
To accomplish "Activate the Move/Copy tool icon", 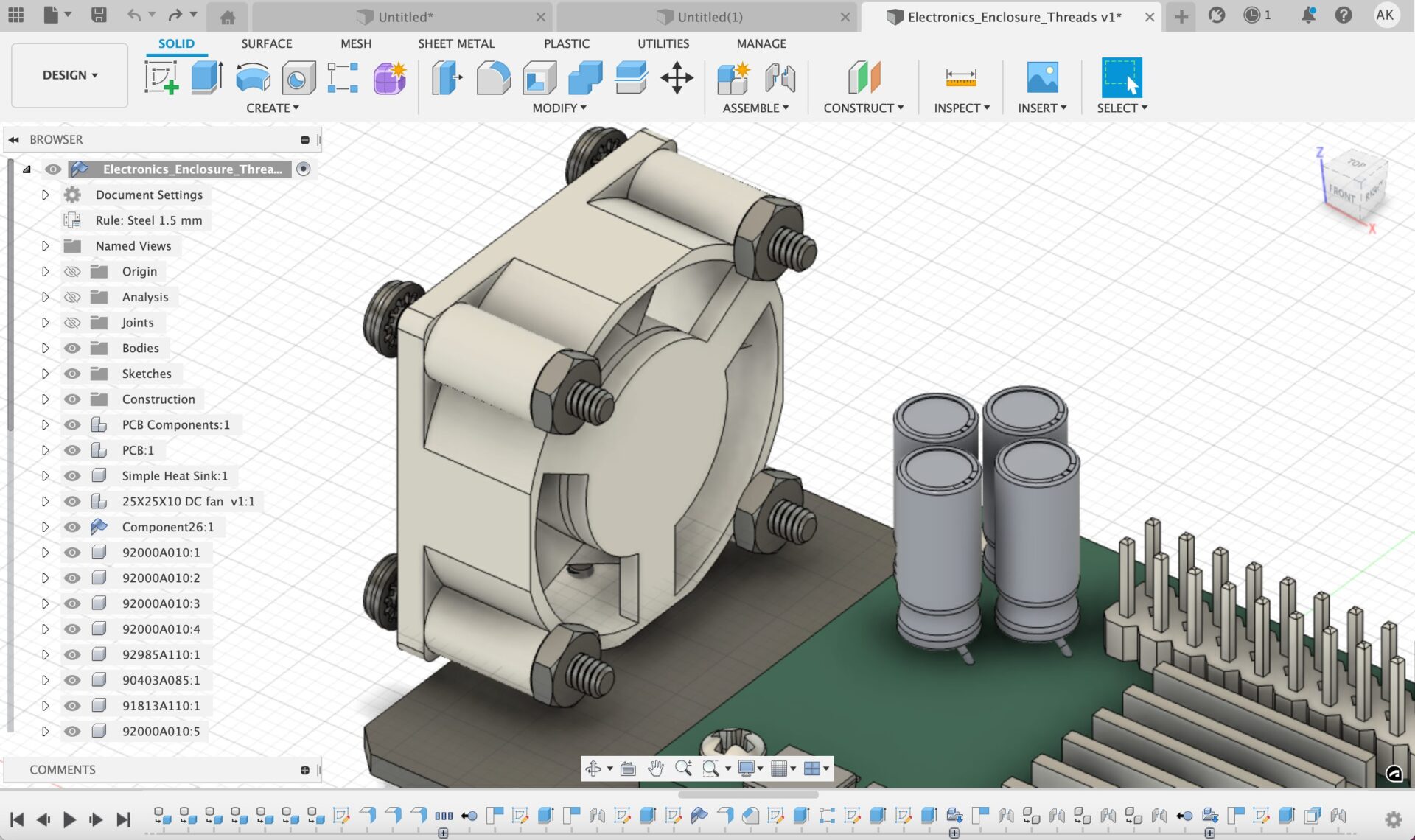I will [x=677, y=77].
